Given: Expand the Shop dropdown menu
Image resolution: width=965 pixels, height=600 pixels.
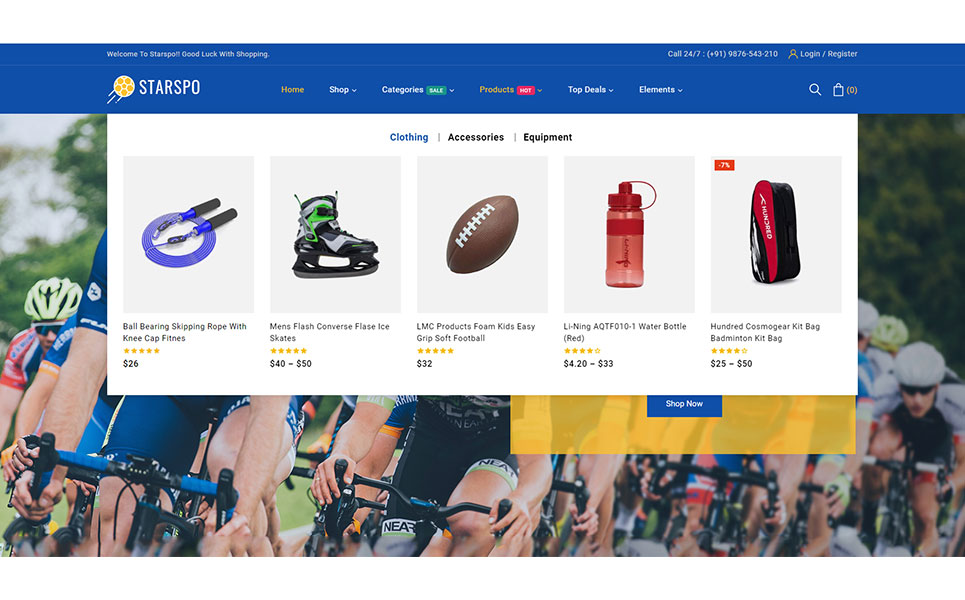Looking at the screenshot, I should pos(343,90).
